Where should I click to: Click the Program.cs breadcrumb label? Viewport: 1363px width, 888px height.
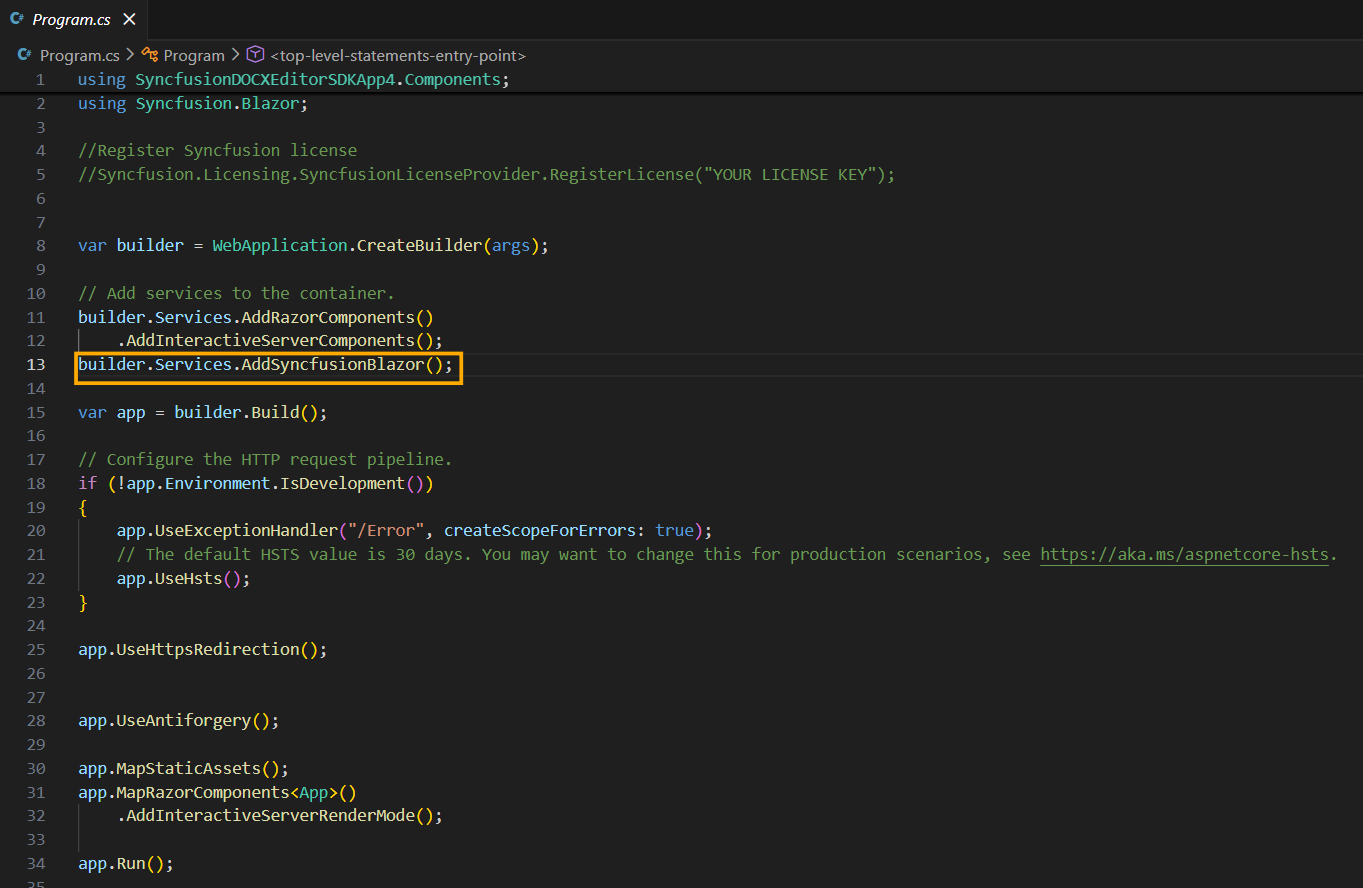pyautogui.click(x=80, y=55)
